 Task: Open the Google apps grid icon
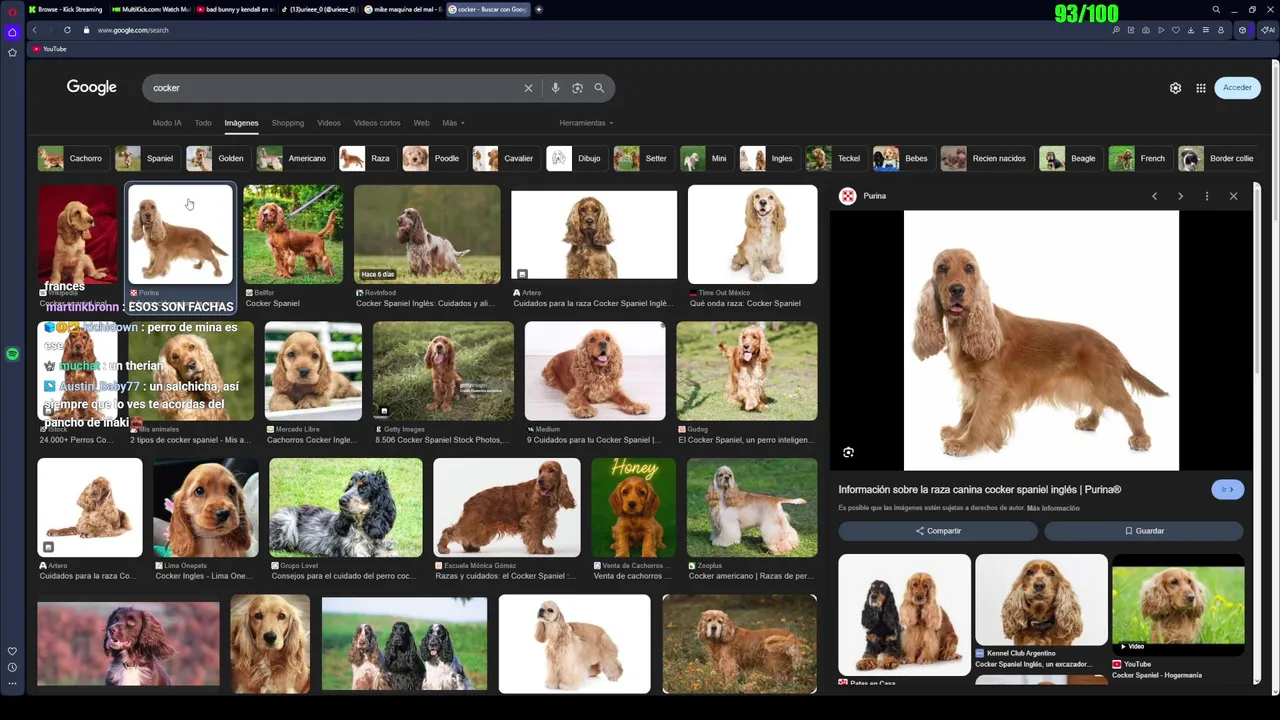pos(1201,88)
